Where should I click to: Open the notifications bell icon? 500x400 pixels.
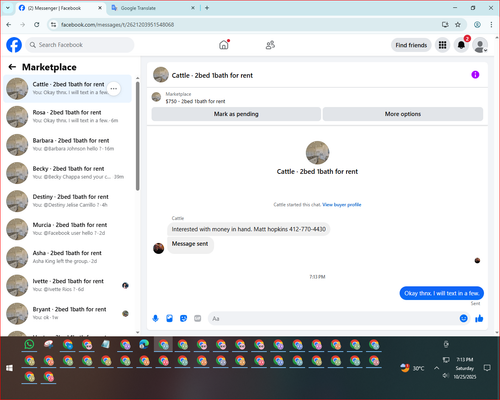pyautogui.click(x=461, y=45)
